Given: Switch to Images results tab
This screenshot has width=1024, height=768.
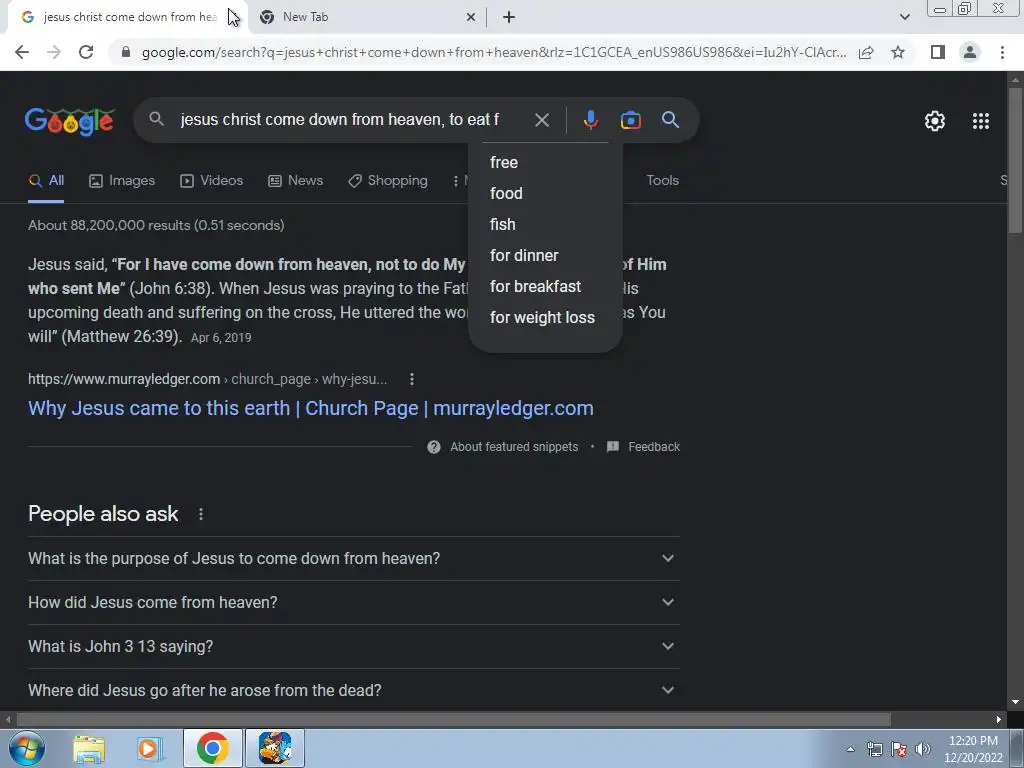Looking at the screenshot, I should click(x=122, y=181).
